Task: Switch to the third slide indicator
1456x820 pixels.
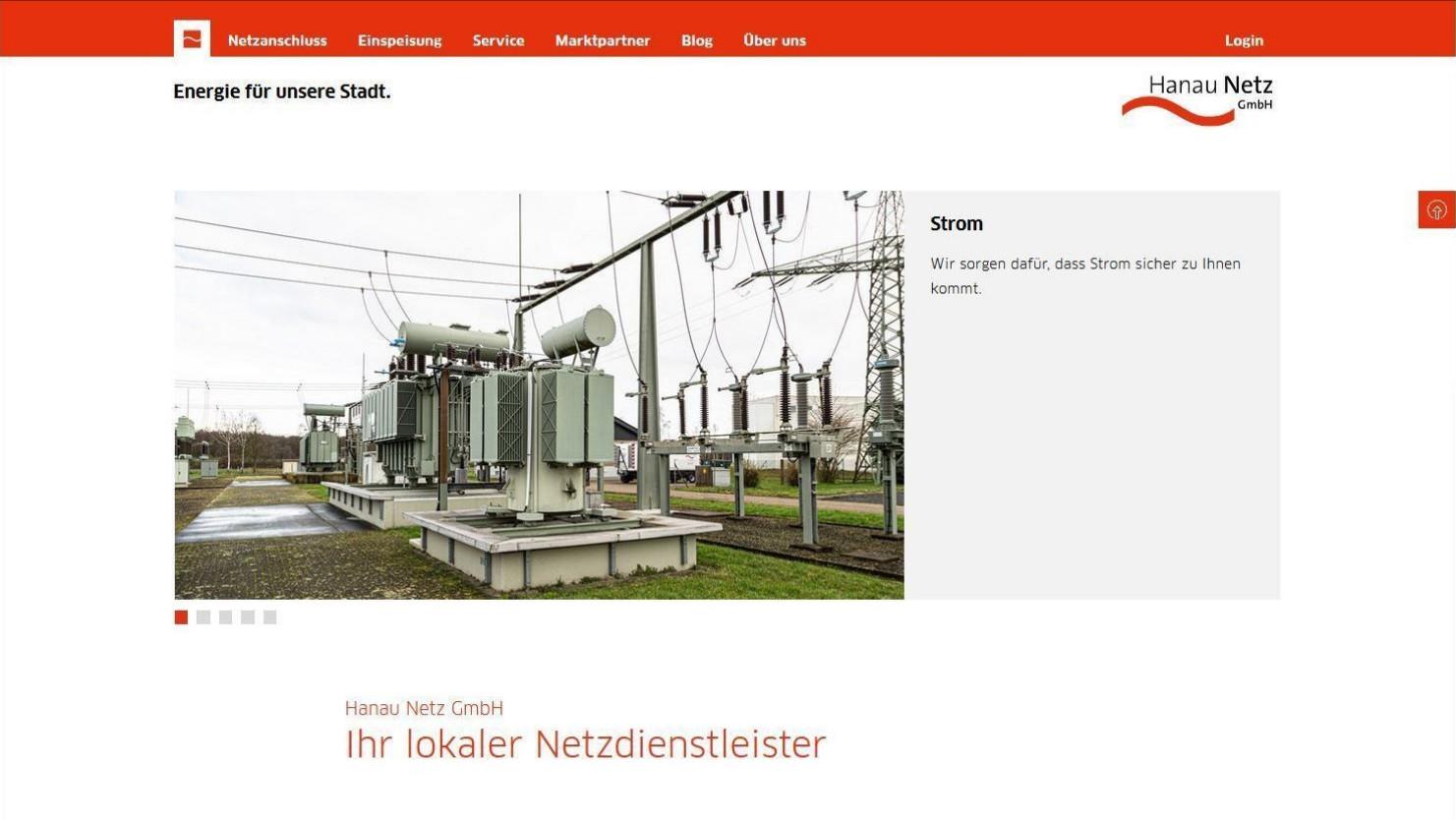Action: (225, 617)
